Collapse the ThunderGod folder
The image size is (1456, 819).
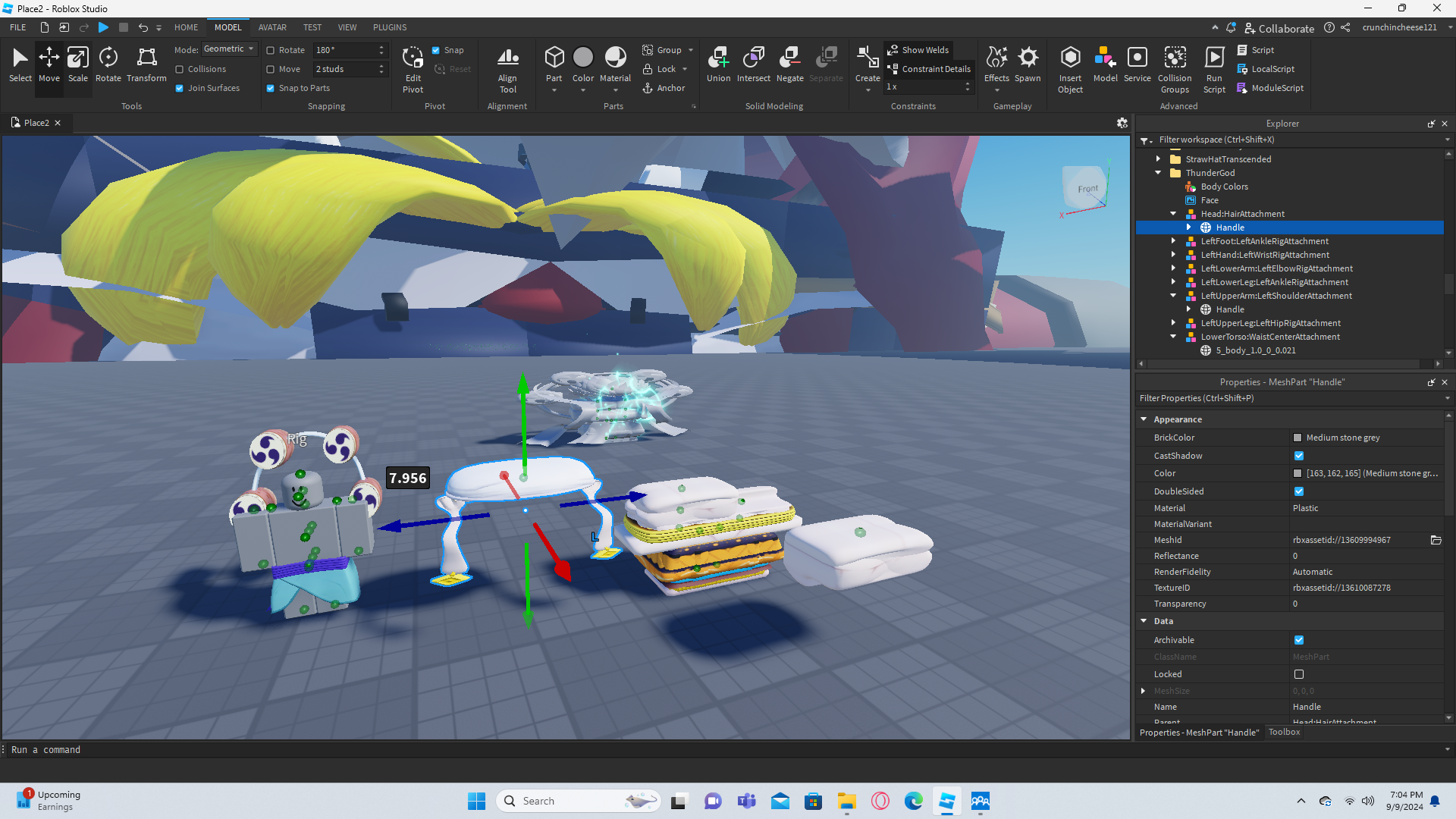(1158, 173)
